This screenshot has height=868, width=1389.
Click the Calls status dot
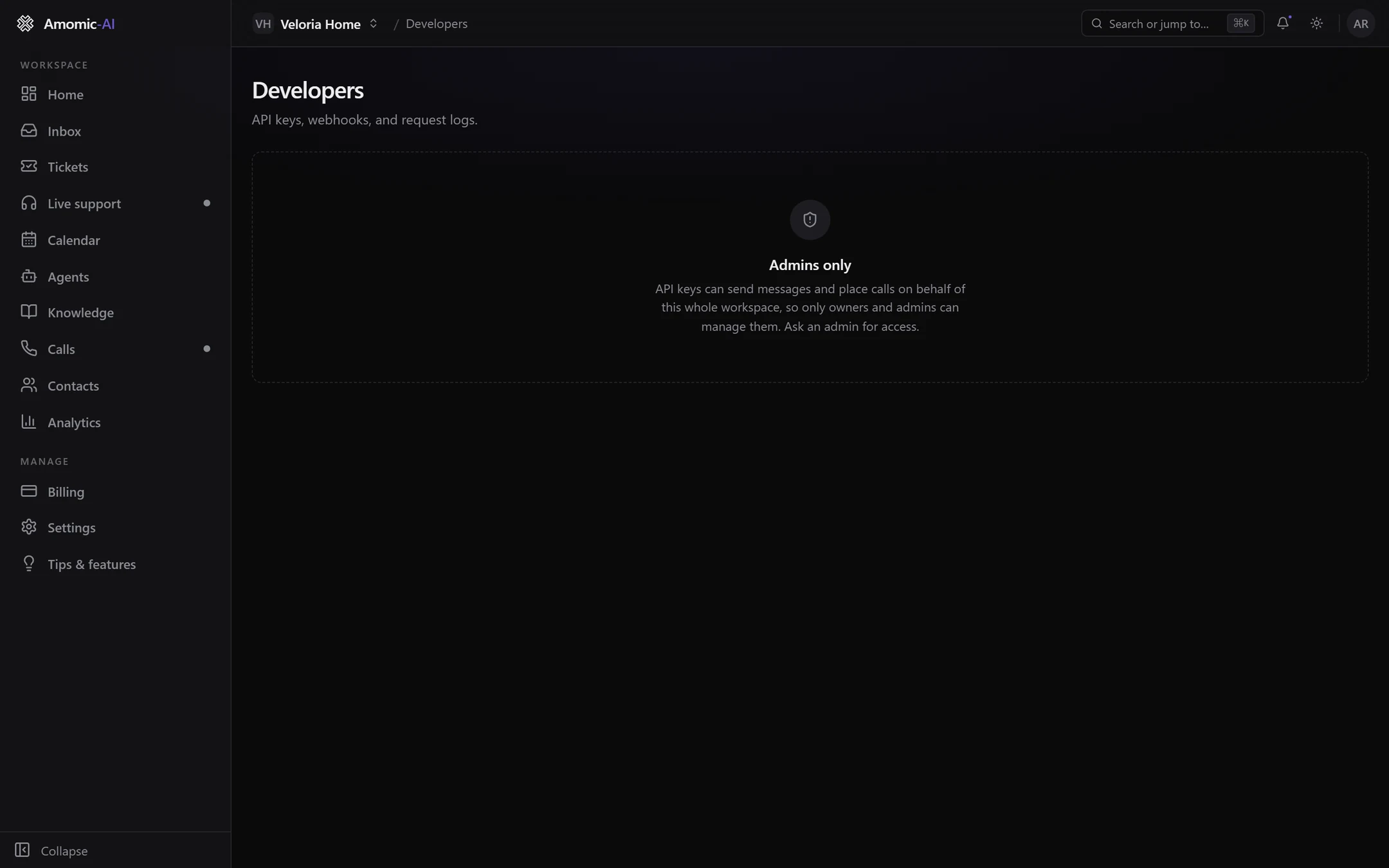206,348
